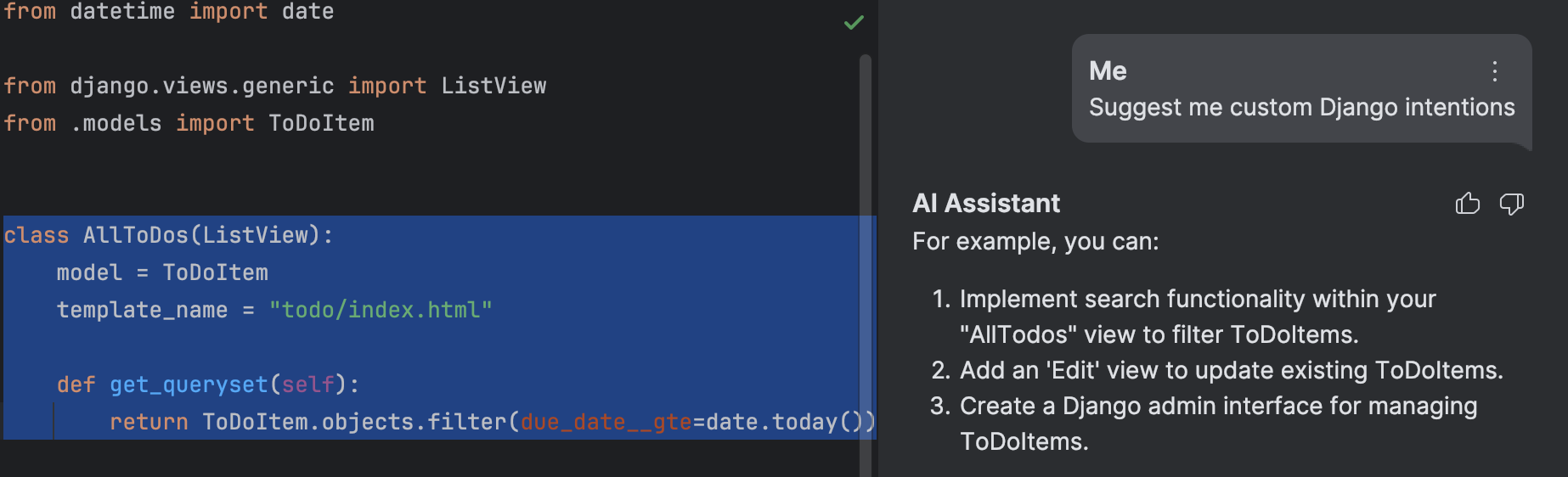Click the 'Implement search functionality' suggestion
1568x477 pixels.
pyautogui.click(x=1197, y=300)
